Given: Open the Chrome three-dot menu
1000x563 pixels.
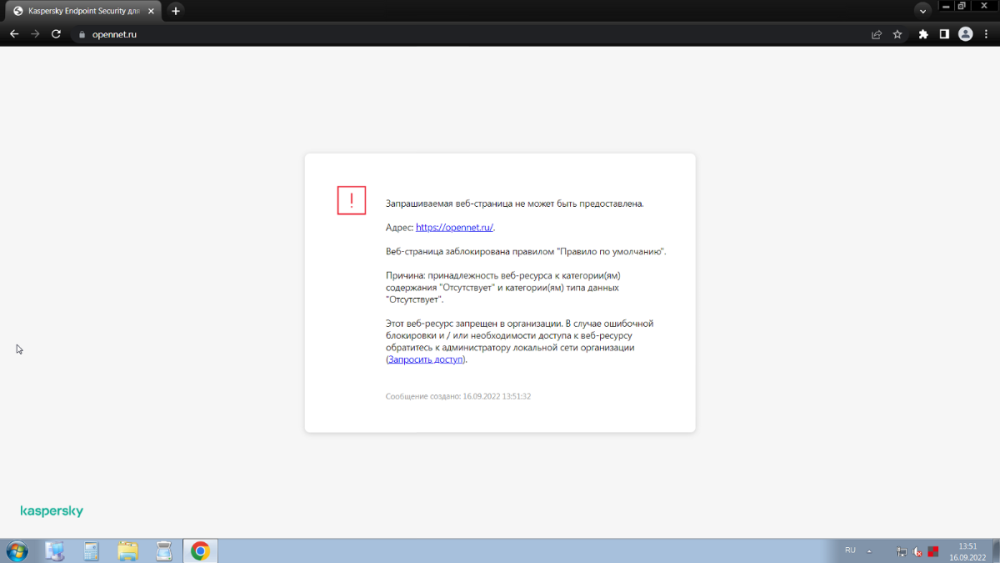Looking at the screenshot, I should (x=985, y=34).
